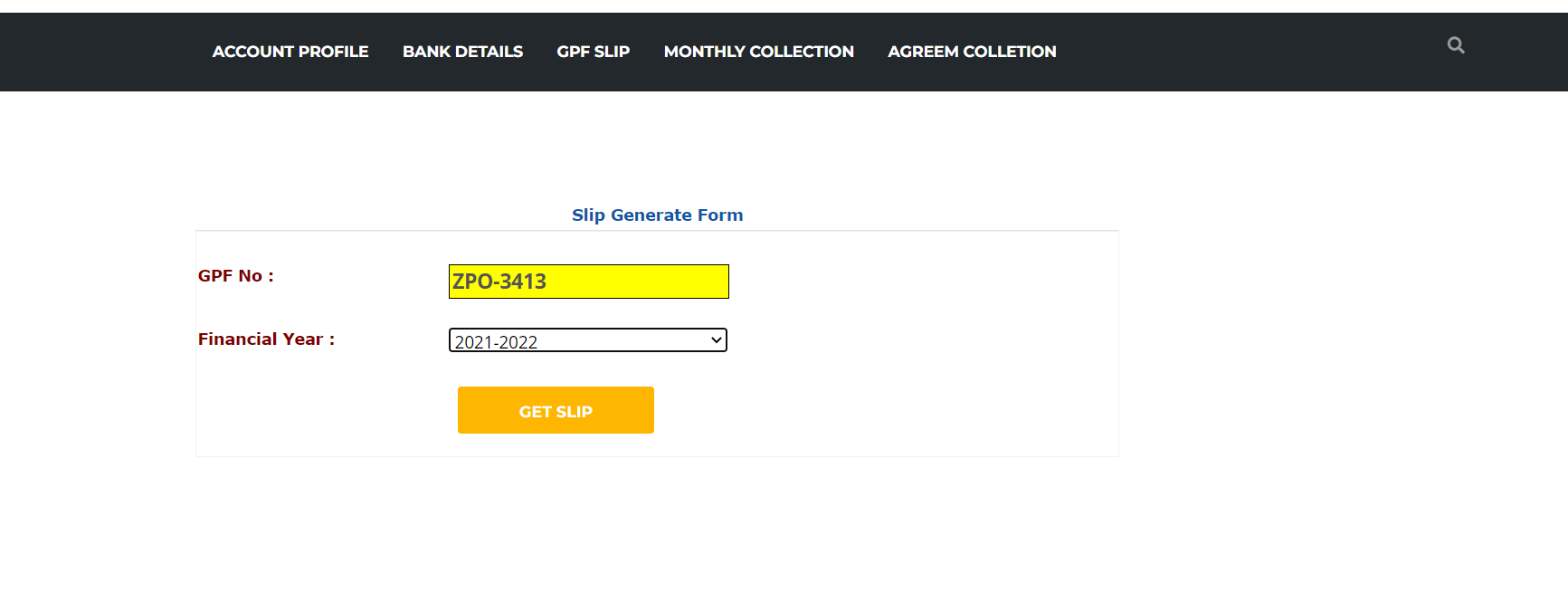Click the Financial Year dropdown arrow
1568x602 pixels.
(717, 340)
